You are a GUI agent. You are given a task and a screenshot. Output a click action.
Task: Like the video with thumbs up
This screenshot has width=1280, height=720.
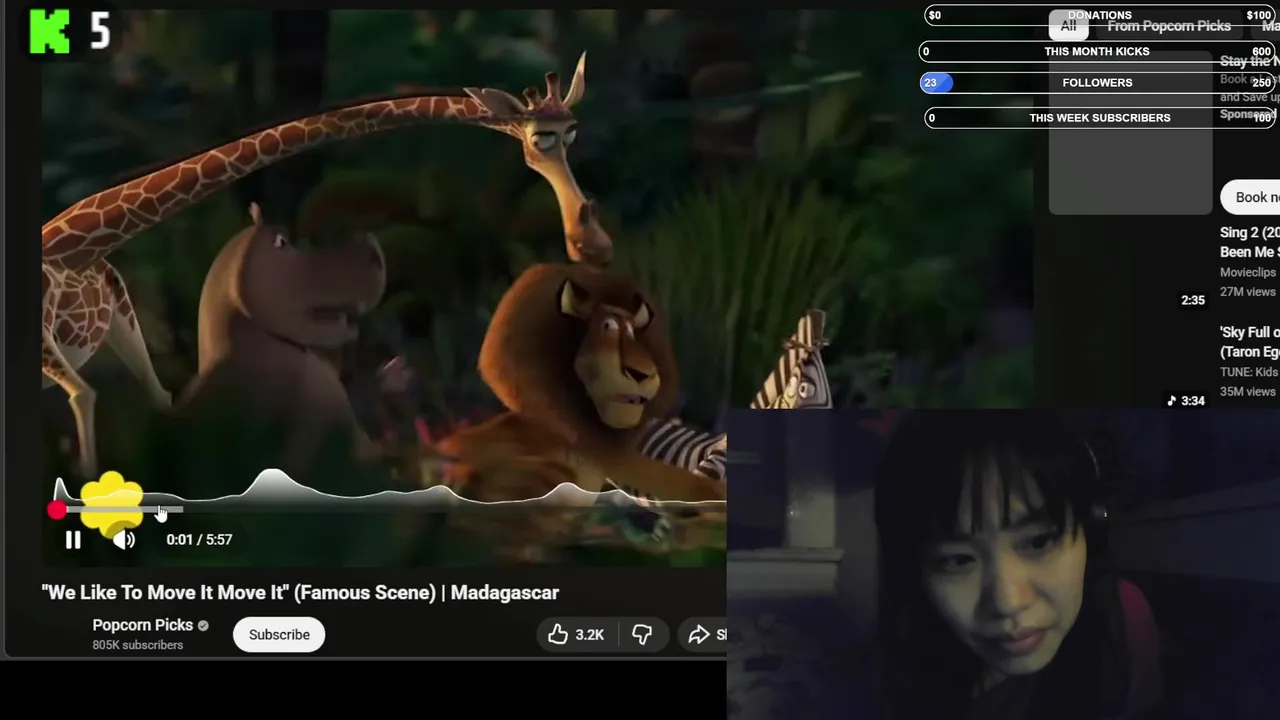(558, 634)
